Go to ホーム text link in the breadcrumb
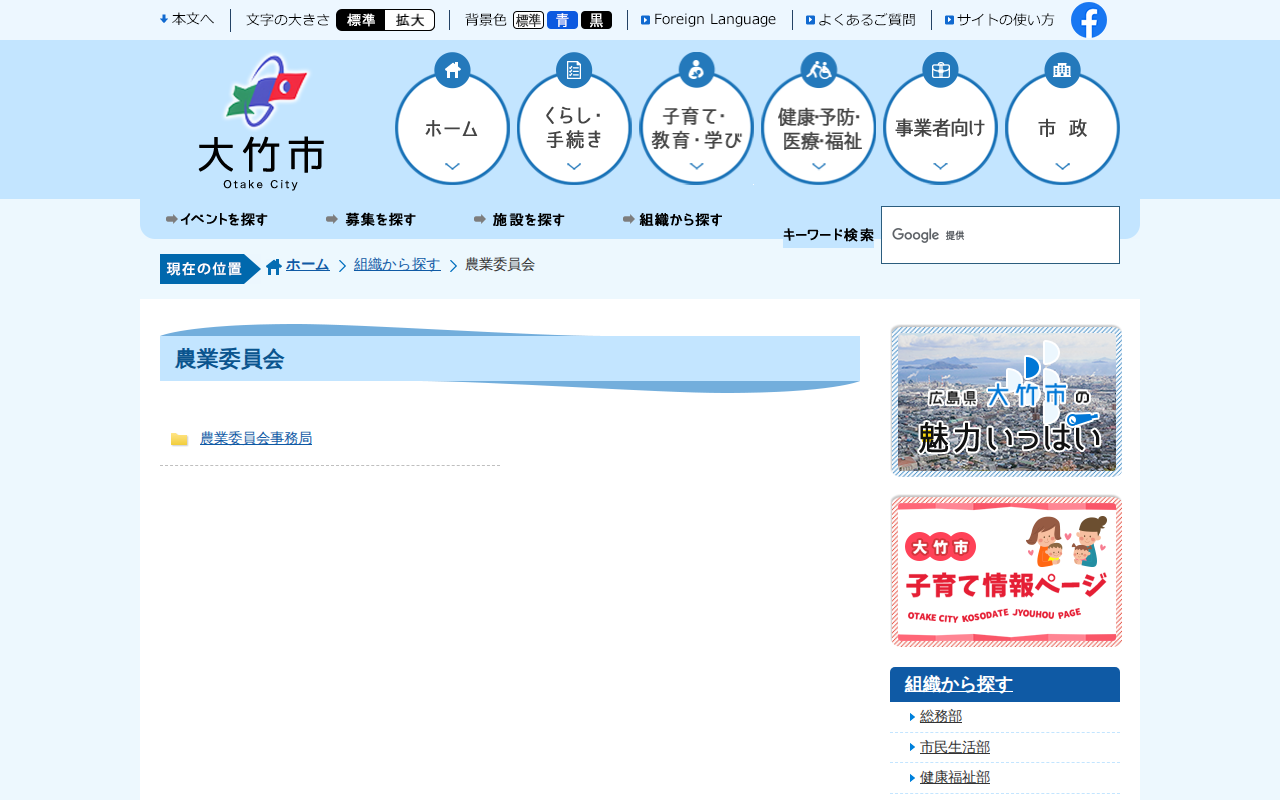This screenshot has width=1280, height=800. tap(307, 265)
